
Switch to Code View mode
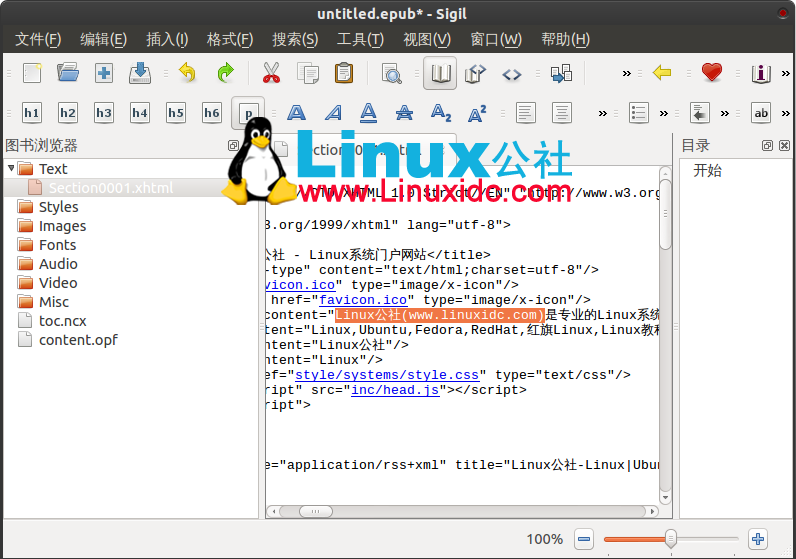coord(511,73)
